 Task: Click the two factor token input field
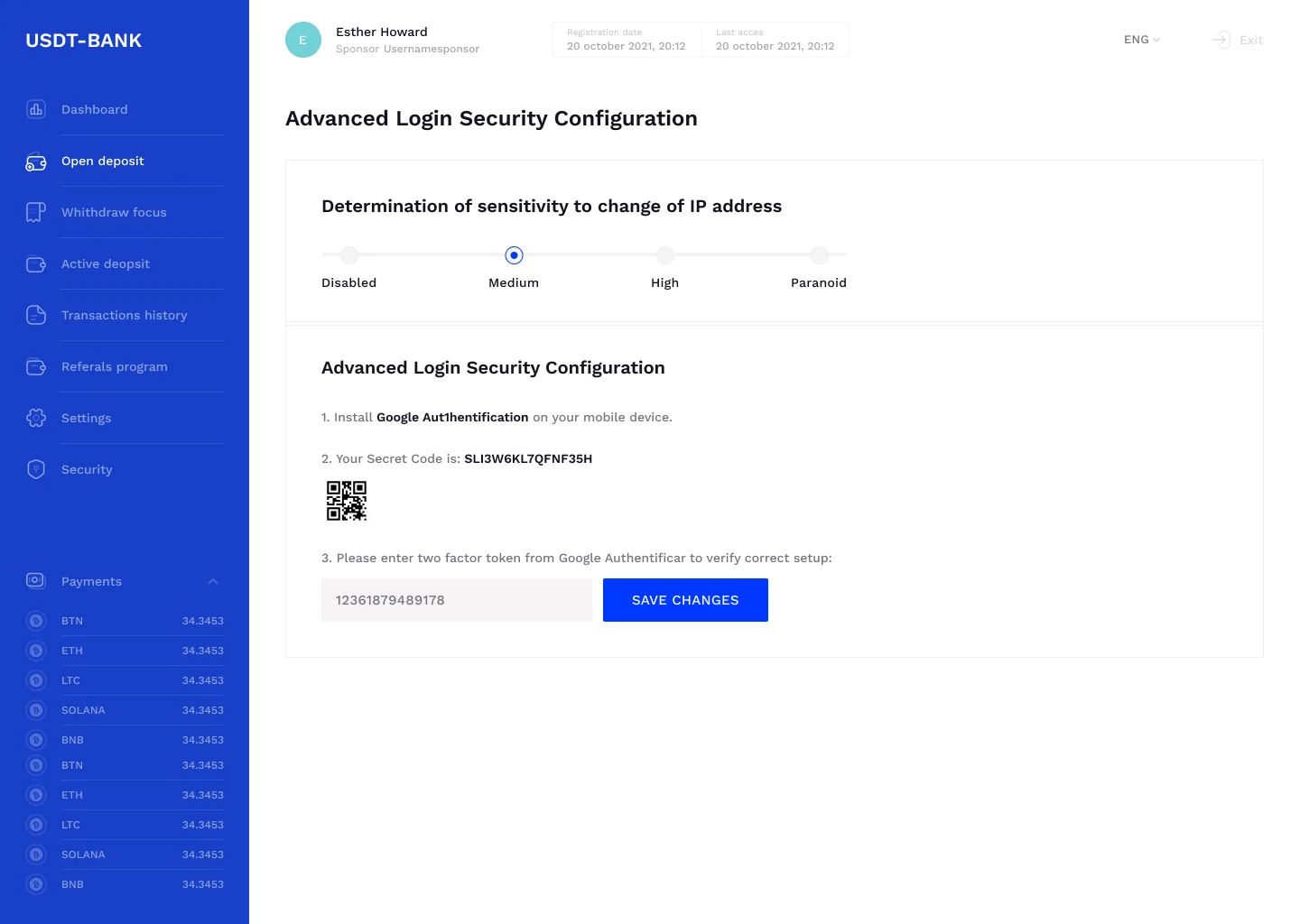[457, 600]
